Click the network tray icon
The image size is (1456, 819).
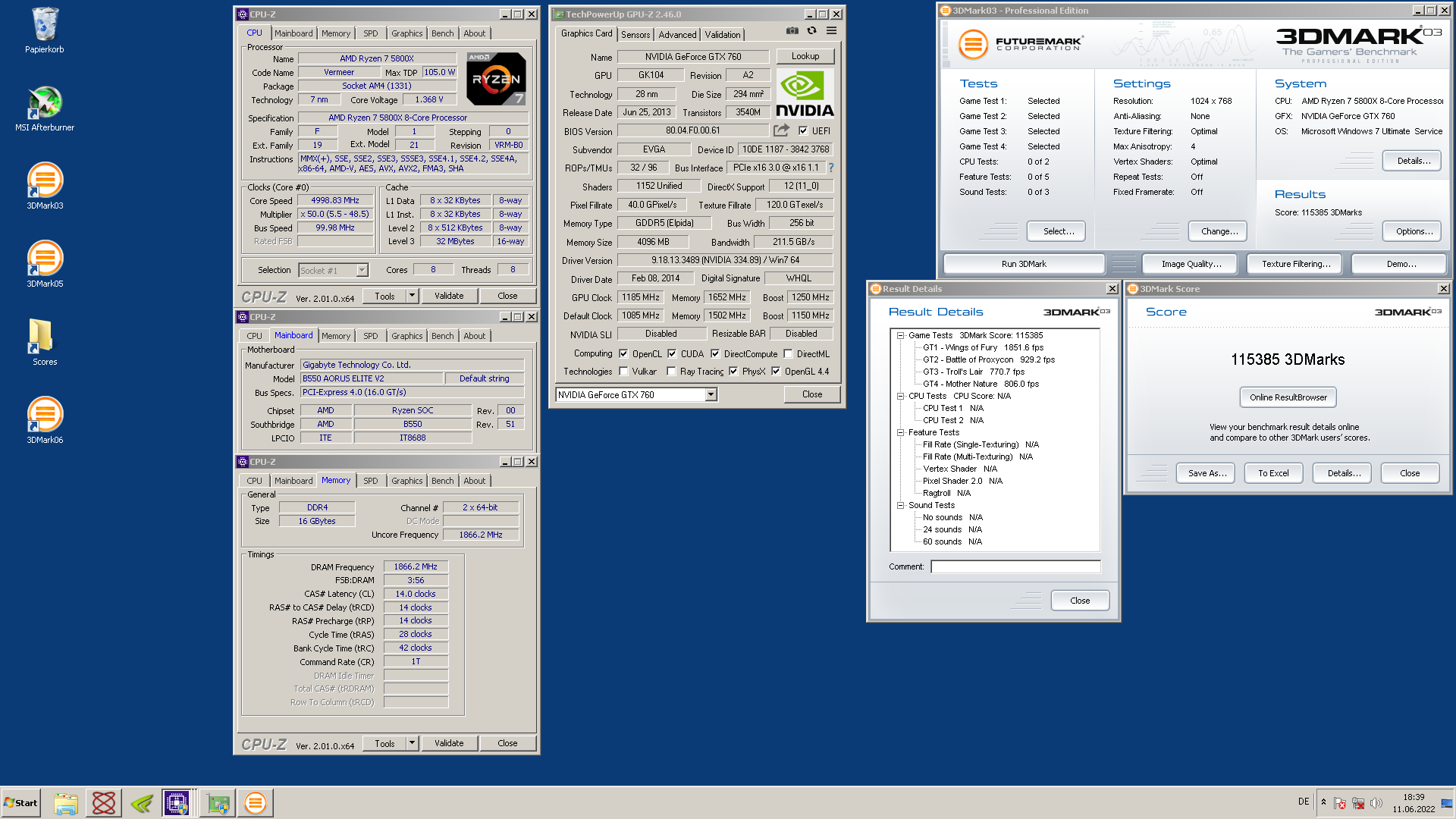click(x=1358, y=803)
